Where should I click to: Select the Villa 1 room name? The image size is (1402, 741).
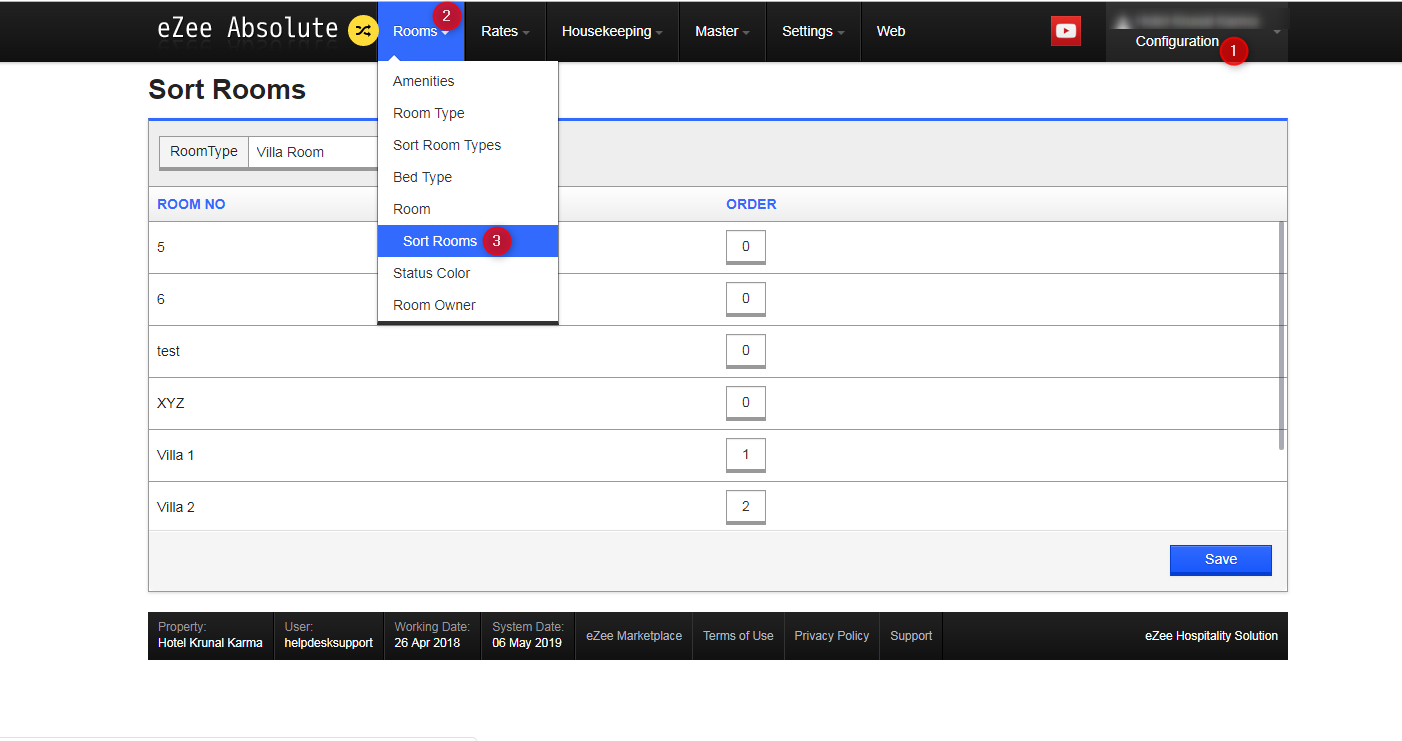[x=176, y=455]
